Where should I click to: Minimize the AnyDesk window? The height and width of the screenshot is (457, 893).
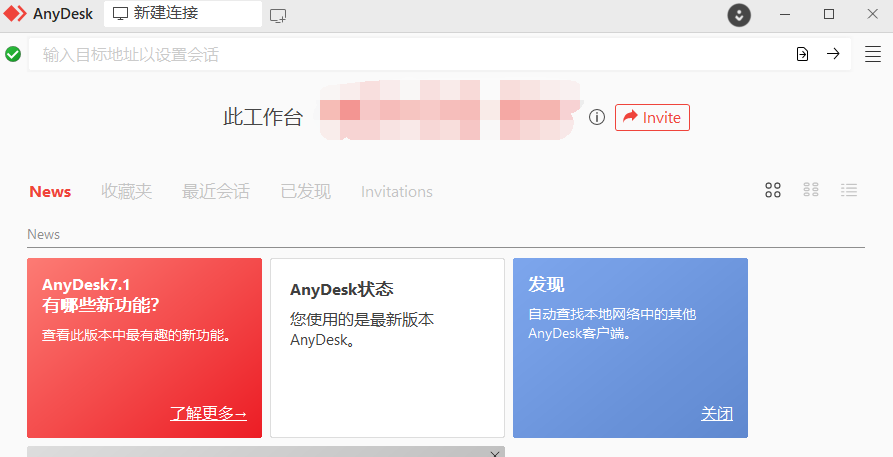click(x=785, y=14)
